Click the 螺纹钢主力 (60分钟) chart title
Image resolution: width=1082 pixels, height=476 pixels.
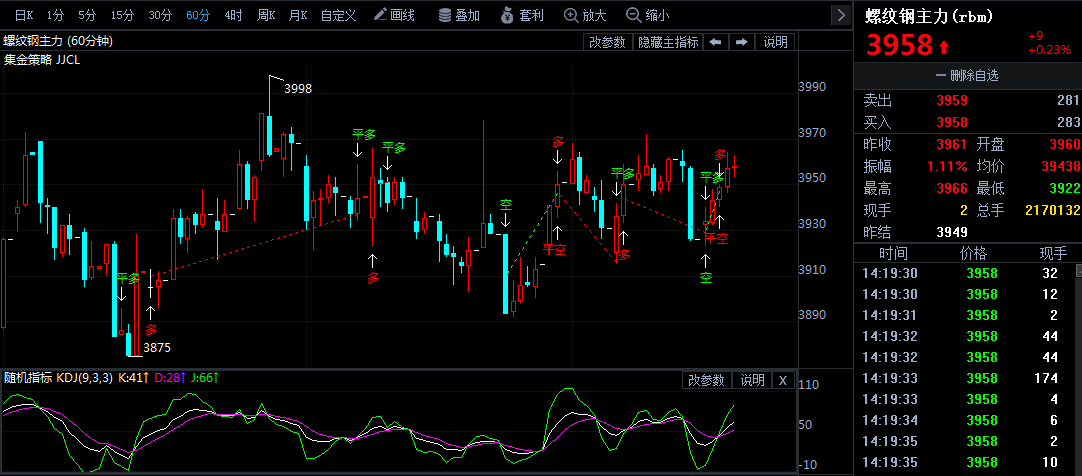pos(58,41)
